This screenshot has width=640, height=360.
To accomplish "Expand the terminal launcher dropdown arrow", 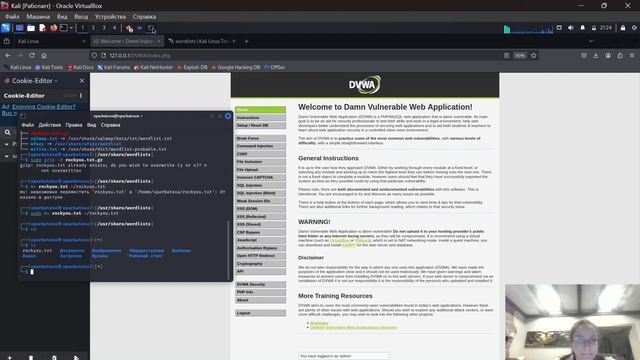I will tap(71, 28).
